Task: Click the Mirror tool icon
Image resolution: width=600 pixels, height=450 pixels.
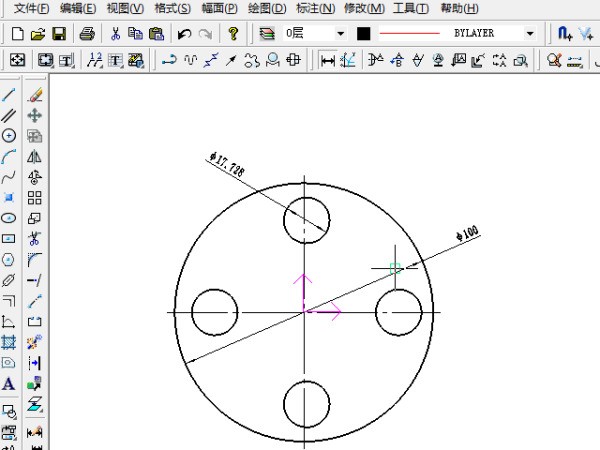Action: 35,156
